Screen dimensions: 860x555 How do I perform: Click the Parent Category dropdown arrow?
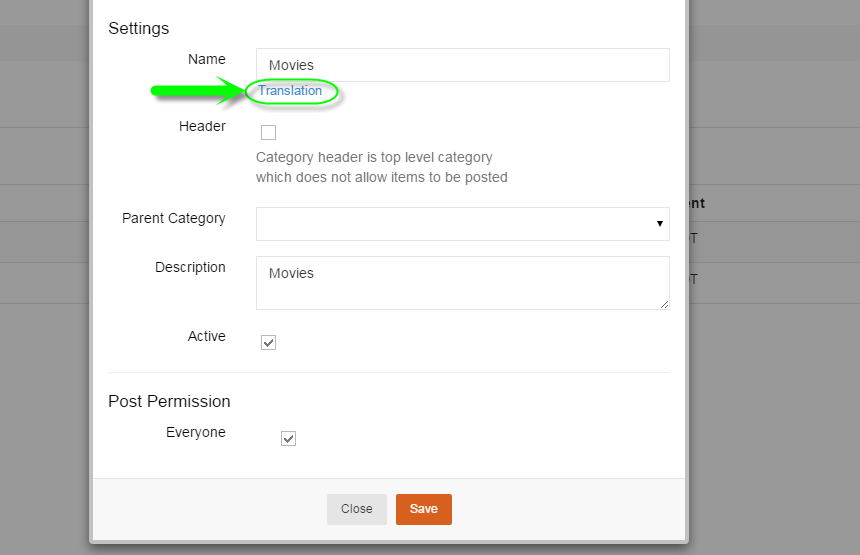(660, 224)
